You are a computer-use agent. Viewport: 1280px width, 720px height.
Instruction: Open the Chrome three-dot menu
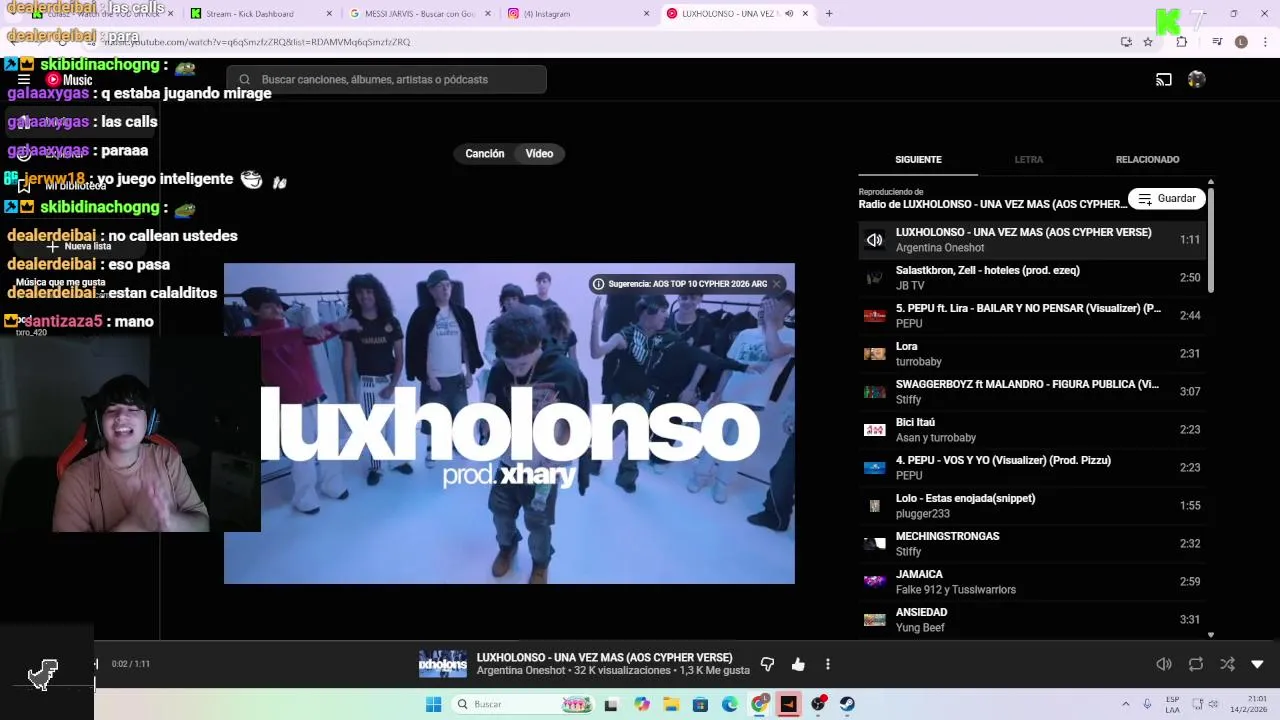point(1265,42)
